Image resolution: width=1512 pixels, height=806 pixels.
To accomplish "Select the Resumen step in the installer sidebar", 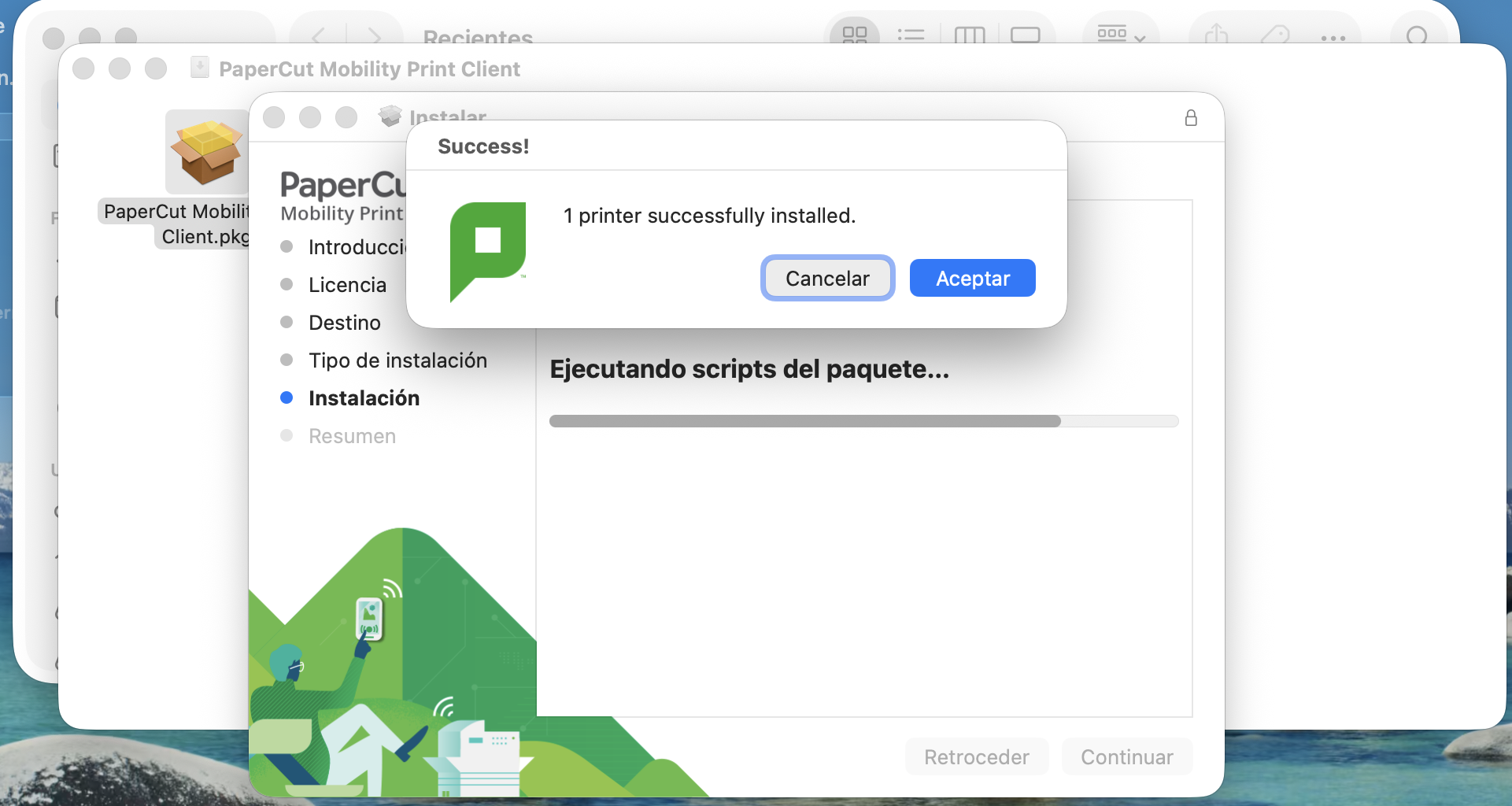I will (x=352, y=436).
